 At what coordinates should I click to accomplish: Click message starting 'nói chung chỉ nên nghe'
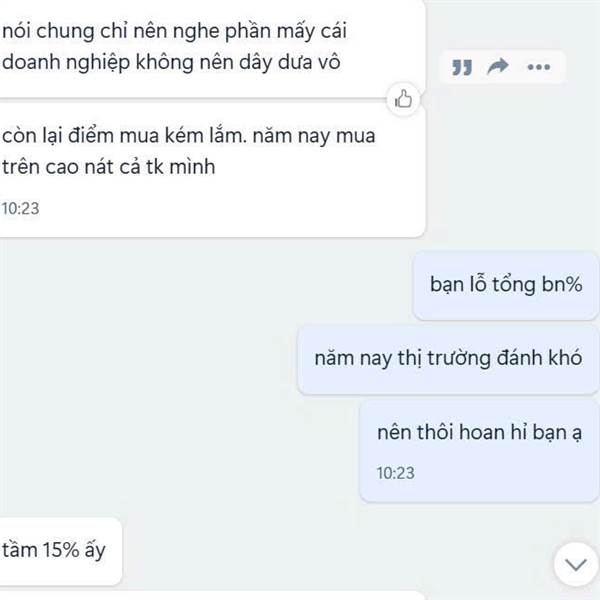click(212, 48)
